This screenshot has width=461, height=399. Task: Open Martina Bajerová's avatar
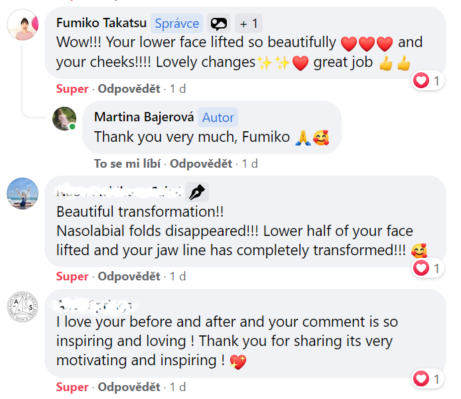click(64, 119)
